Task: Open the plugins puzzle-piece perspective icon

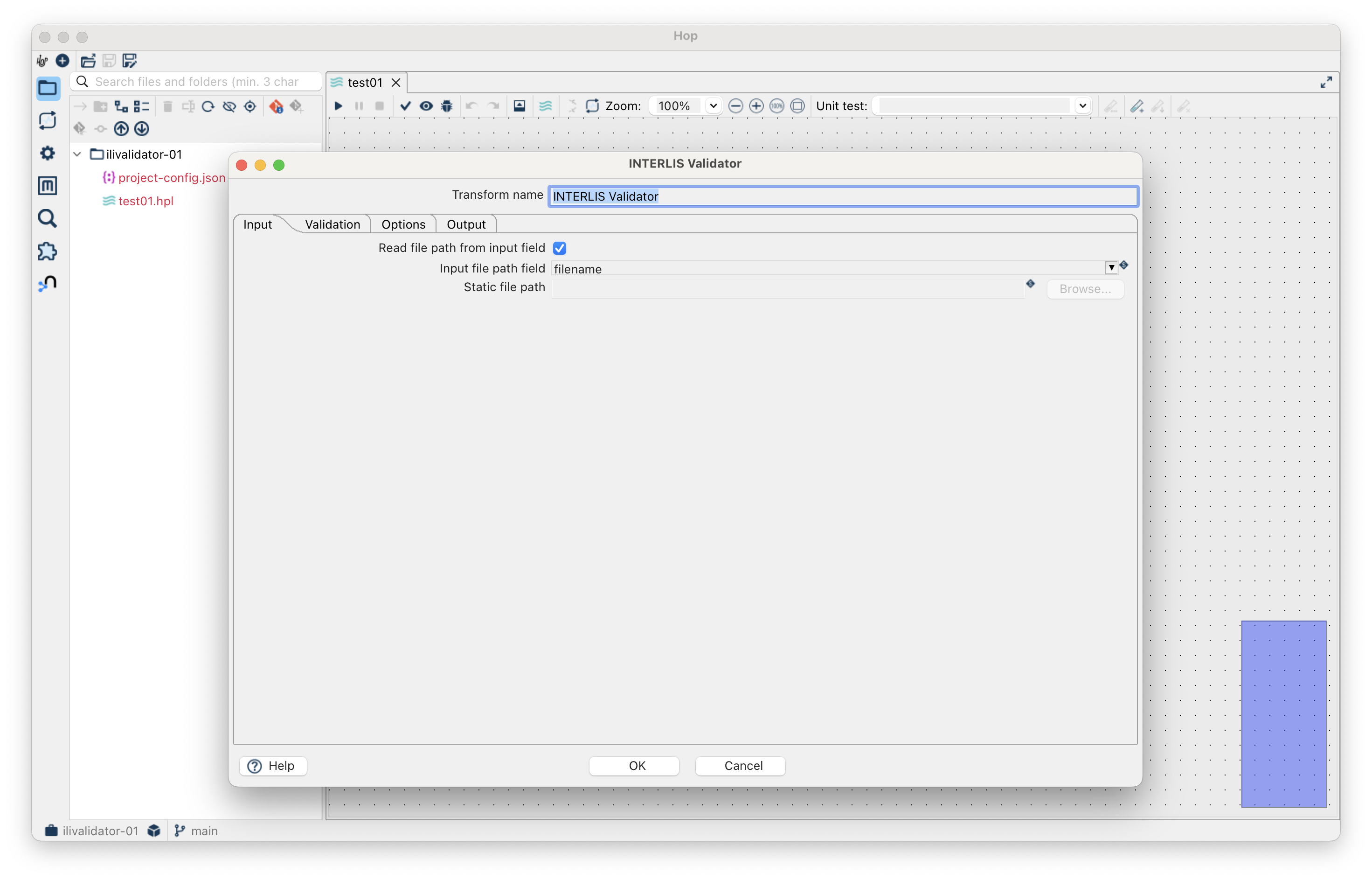Action: (x=48, y=251)
